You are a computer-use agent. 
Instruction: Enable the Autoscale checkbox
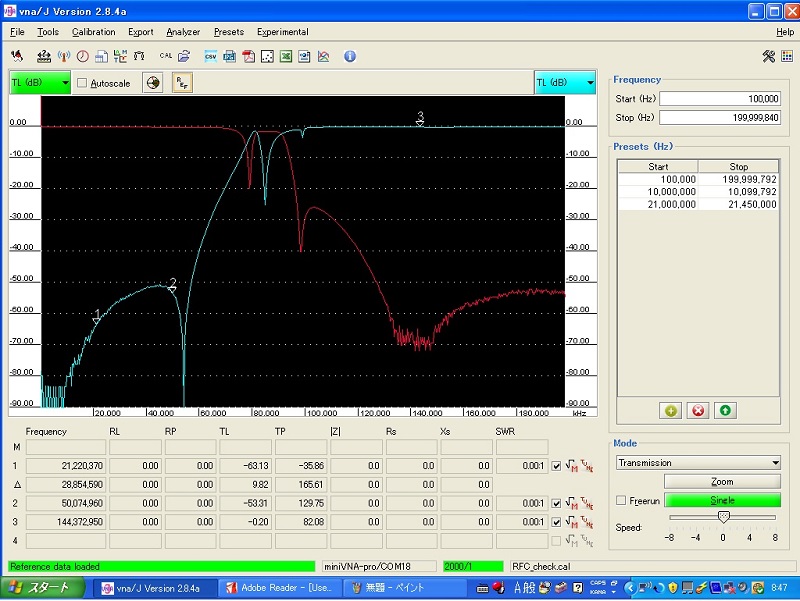(x=82, y=83)
